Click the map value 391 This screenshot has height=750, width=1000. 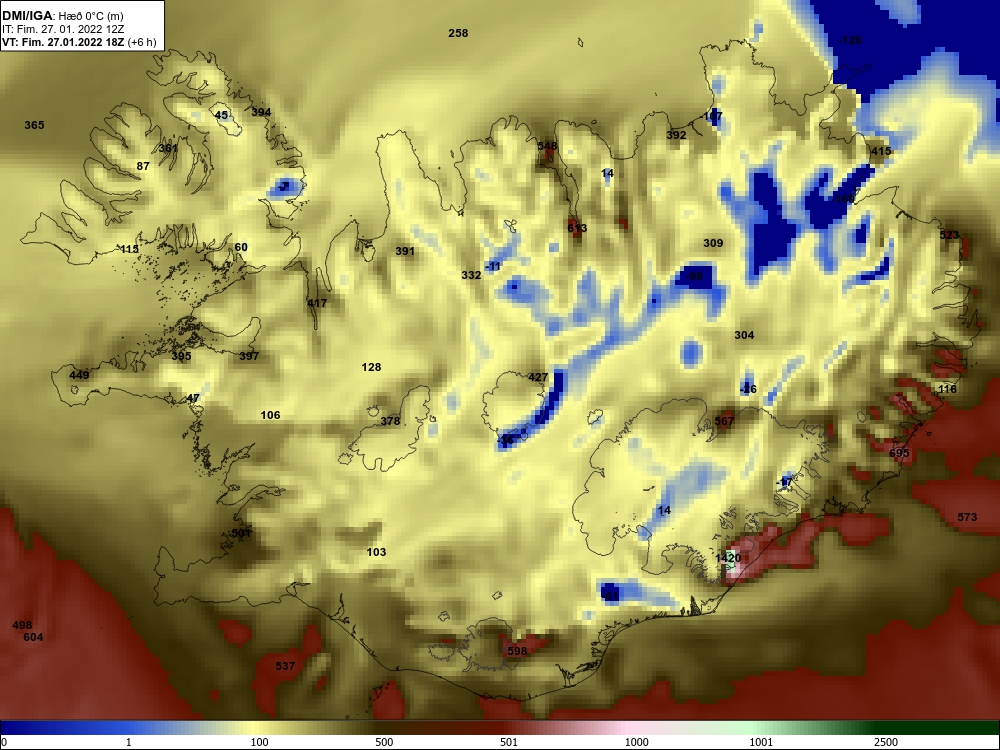[x=405, y=251]
